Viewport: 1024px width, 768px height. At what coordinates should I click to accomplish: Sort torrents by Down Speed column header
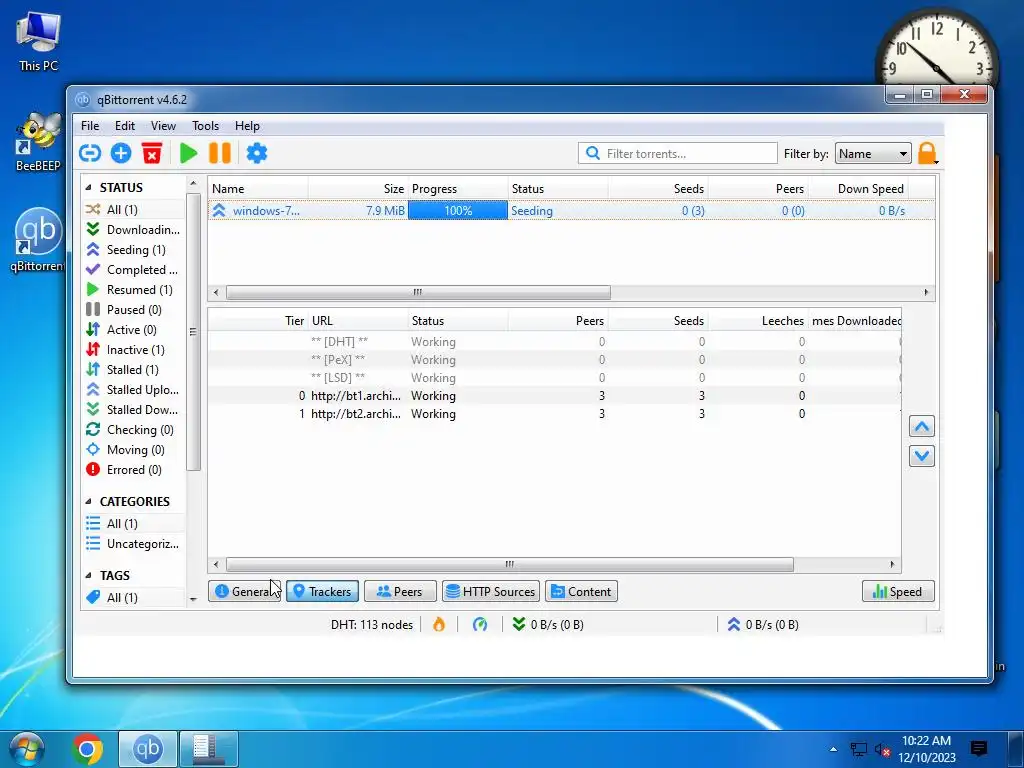[x=858, y=189]
